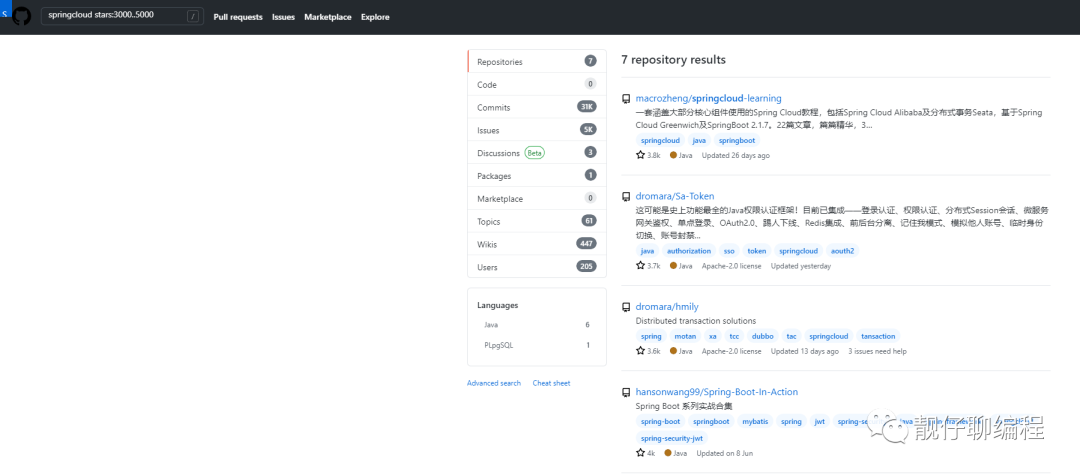
Task: Click repo icon beside hansonwang99/Spring-Boot-In-Action
Action: pos(626,392)
